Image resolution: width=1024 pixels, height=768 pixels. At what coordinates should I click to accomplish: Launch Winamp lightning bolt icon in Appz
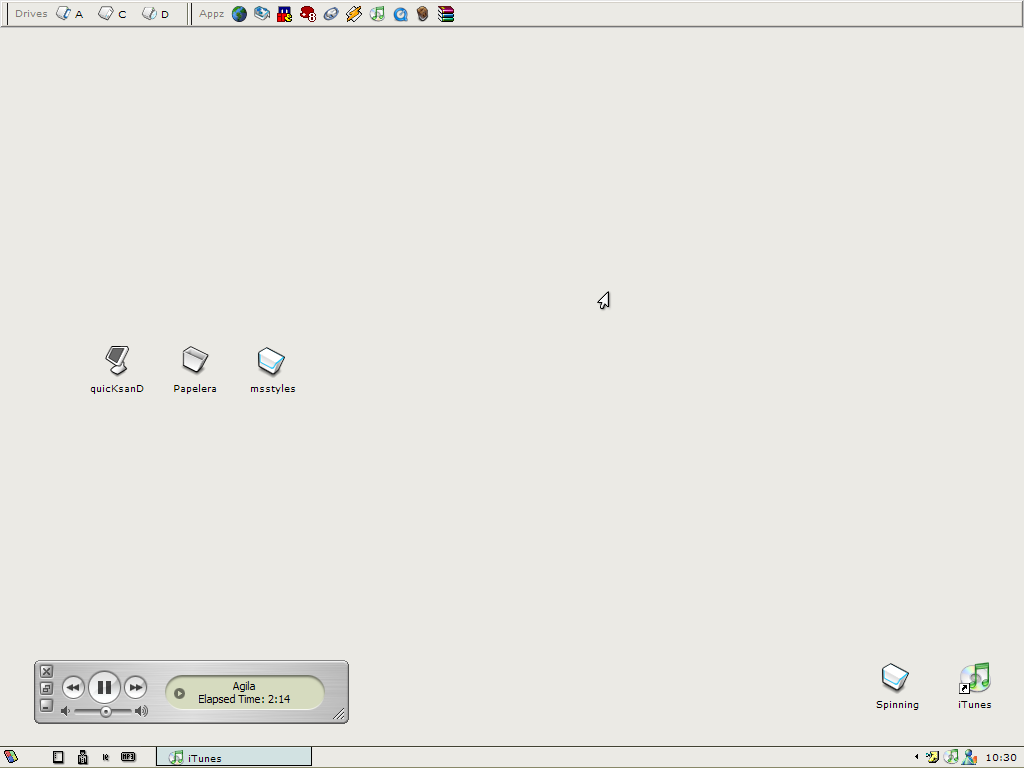[x=354, y=14]
